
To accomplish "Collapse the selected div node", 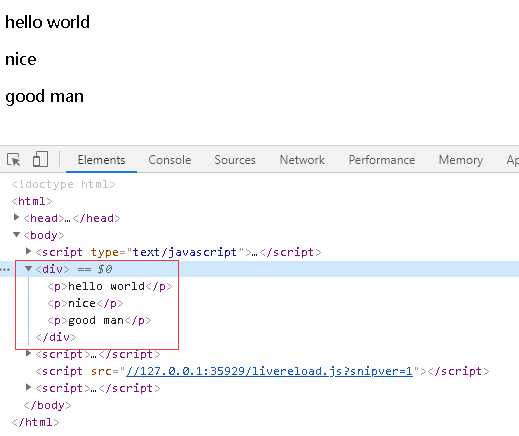I will 29,268.
